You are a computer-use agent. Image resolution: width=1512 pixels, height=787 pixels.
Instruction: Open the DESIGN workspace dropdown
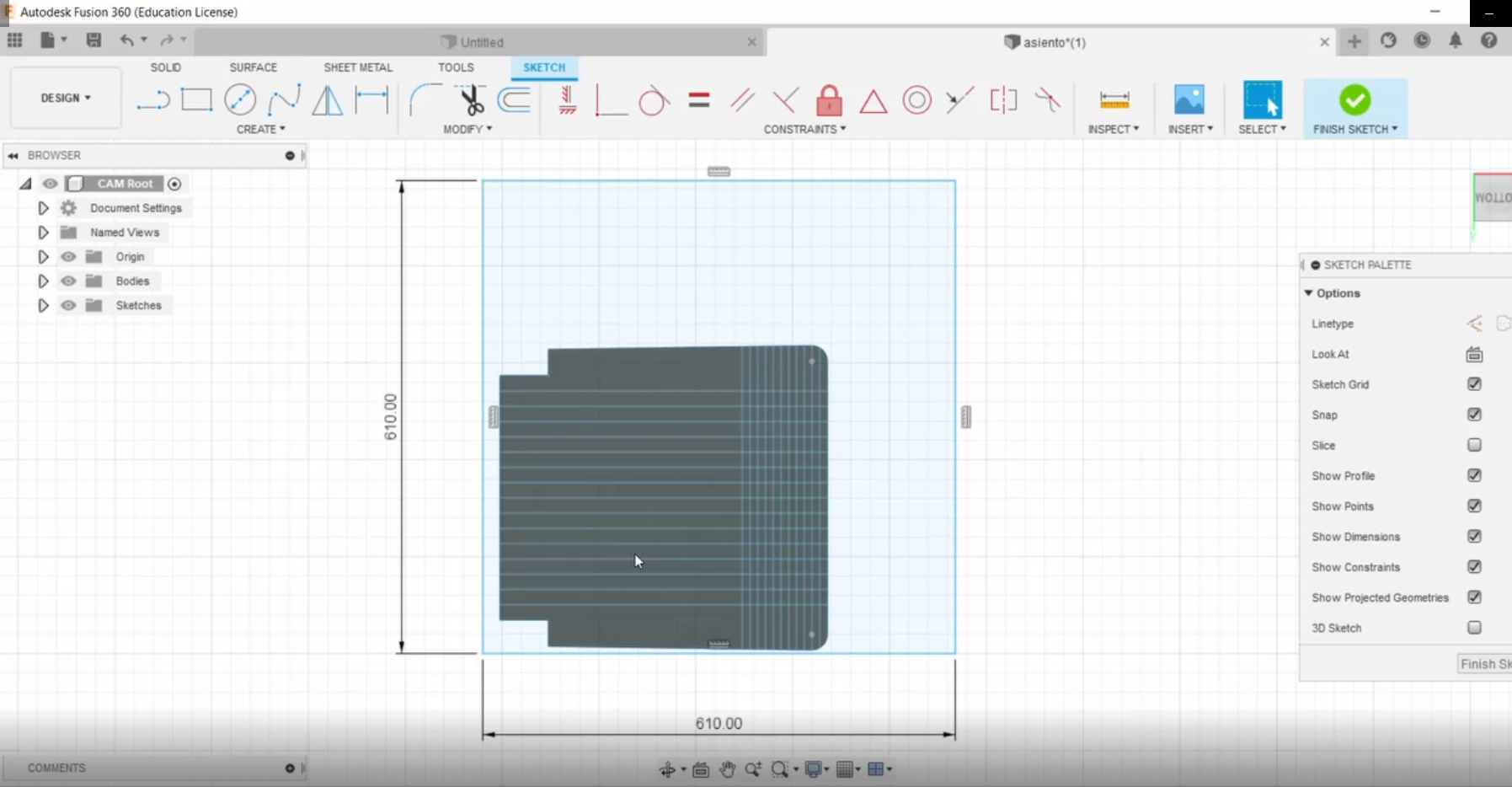(x=66, y=98)
